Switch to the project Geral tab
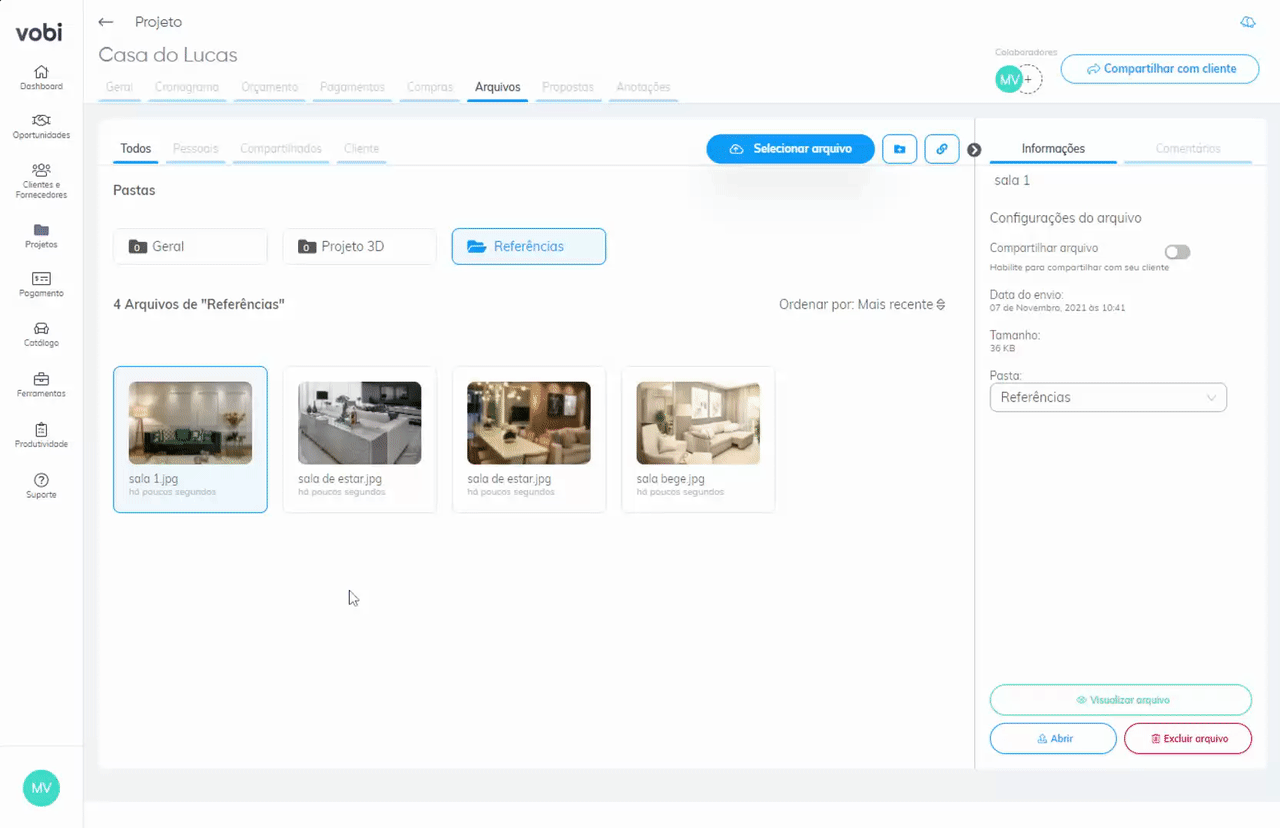This screenshot has width=1280, height=828. [x=119, y=87]
